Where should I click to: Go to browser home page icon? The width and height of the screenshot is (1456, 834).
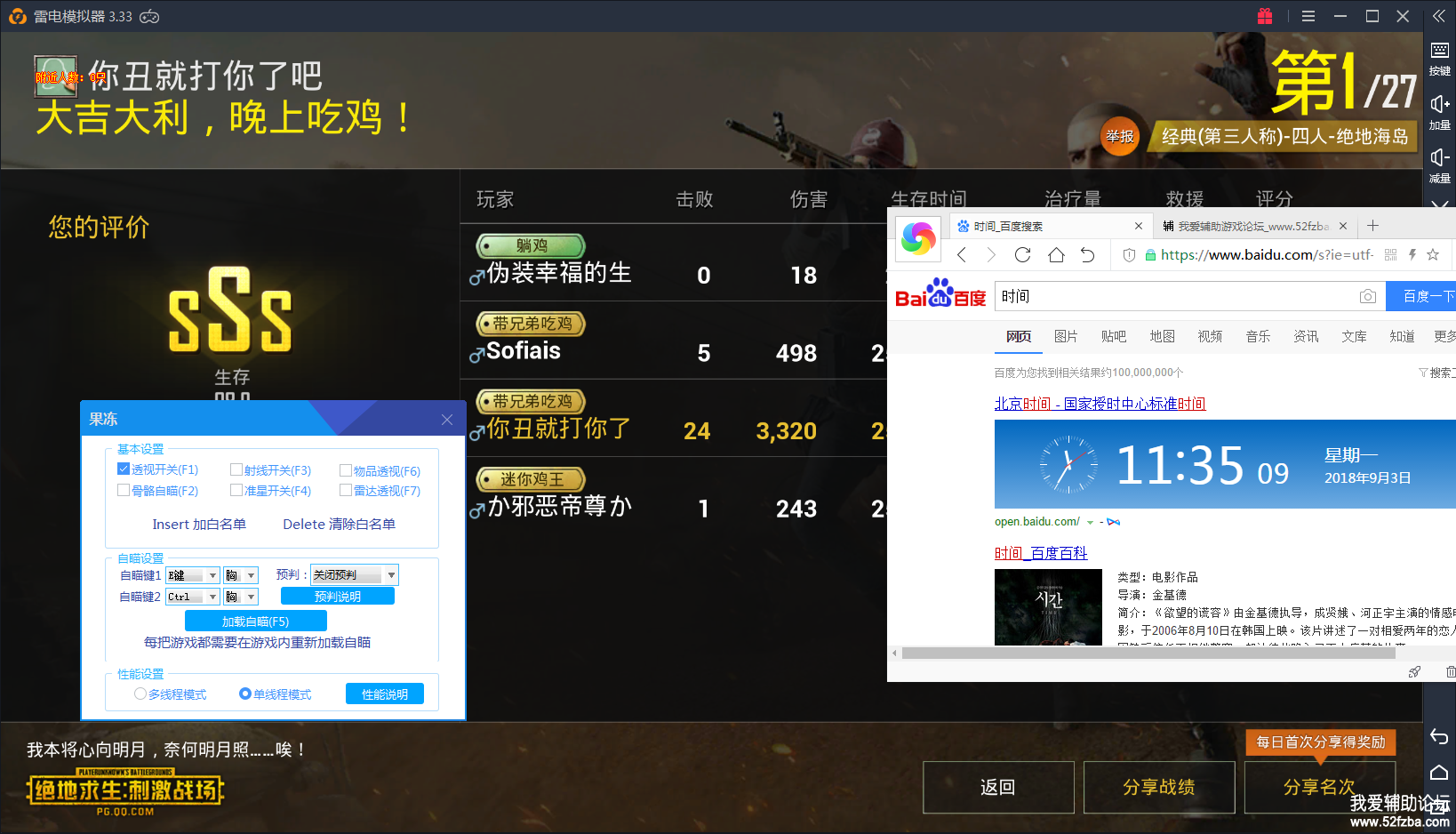pyautogui.click(x=1056, y=255)
